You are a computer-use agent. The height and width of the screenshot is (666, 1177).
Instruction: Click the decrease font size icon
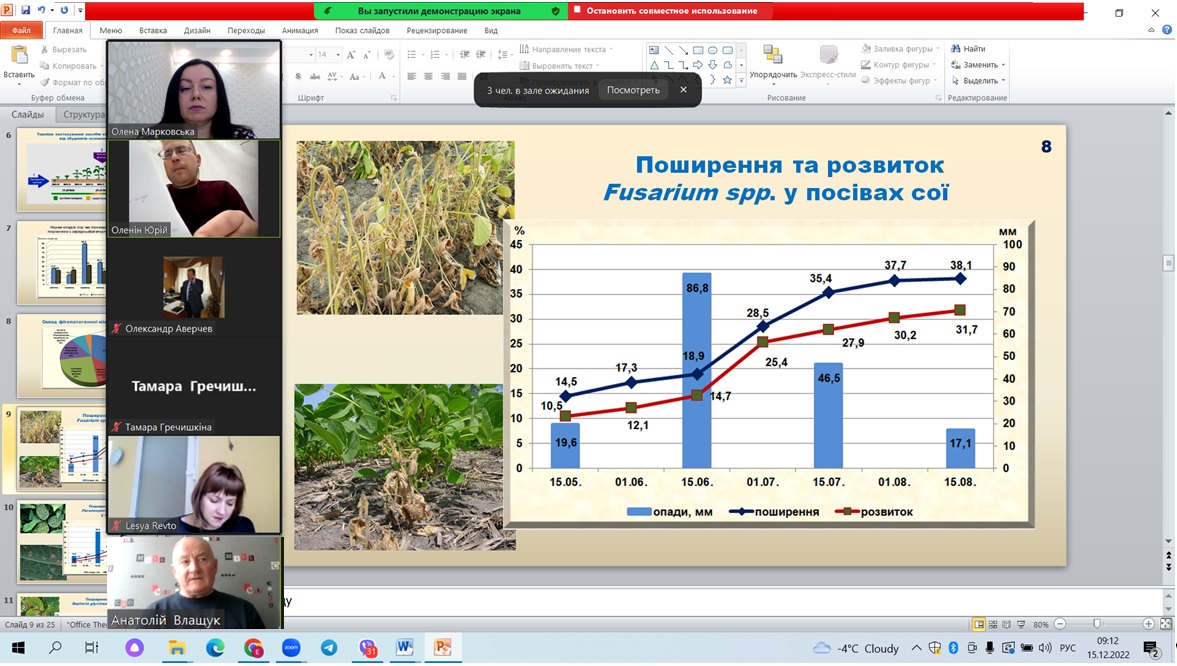[x=366, y=55]
